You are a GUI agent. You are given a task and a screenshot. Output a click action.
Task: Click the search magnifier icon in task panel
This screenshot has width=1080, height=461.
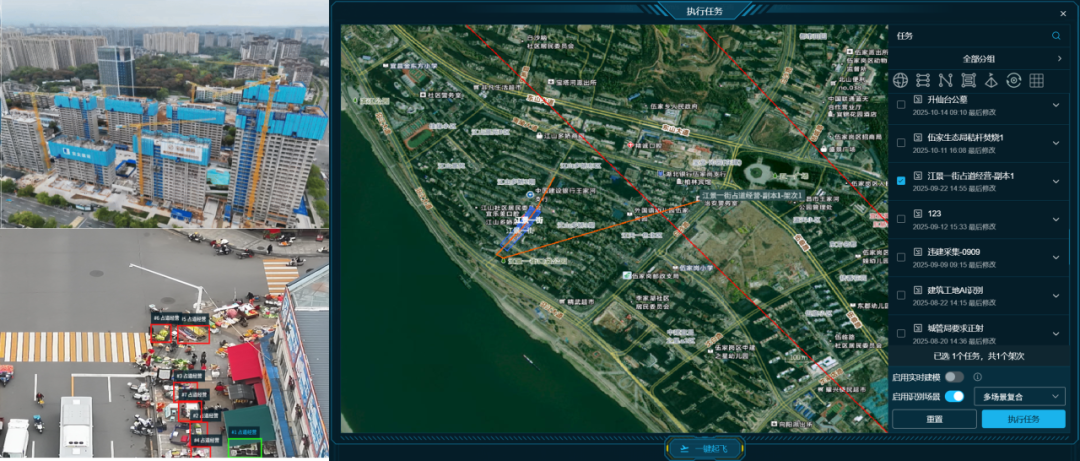coord(1056,36)
